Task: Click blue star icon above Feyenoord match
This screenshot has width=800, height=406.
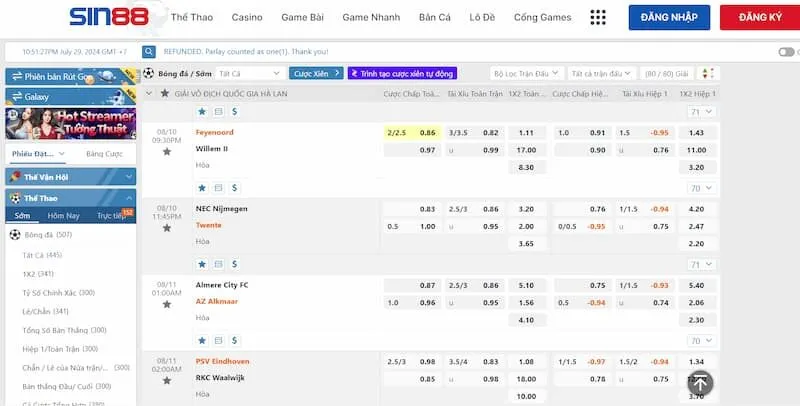Action: [202, 111]
